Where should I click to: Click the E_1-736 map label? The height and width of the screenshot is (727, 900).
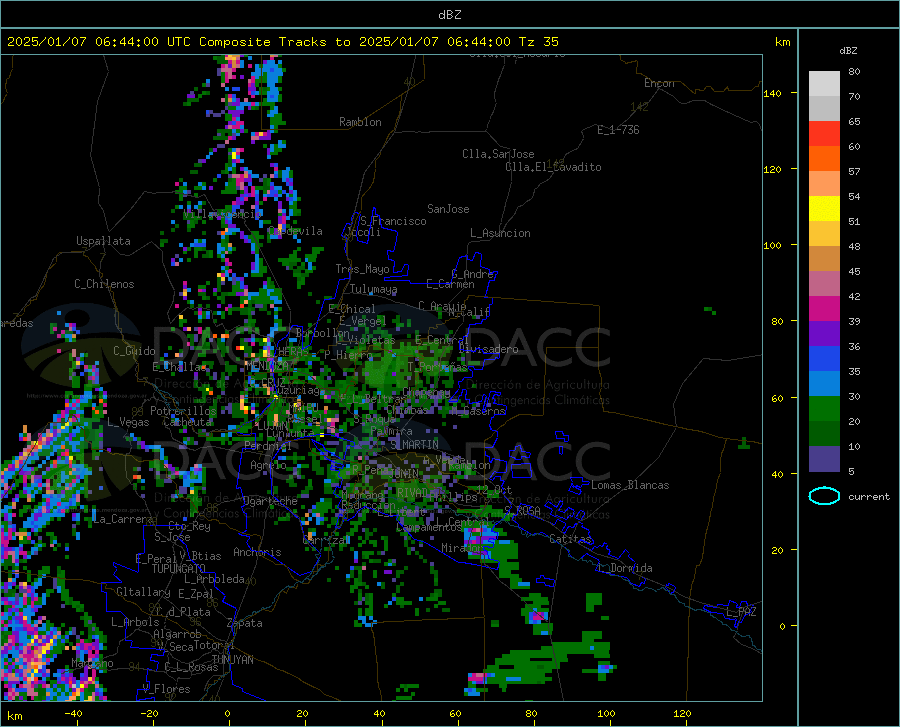click(x=618, y=130)
